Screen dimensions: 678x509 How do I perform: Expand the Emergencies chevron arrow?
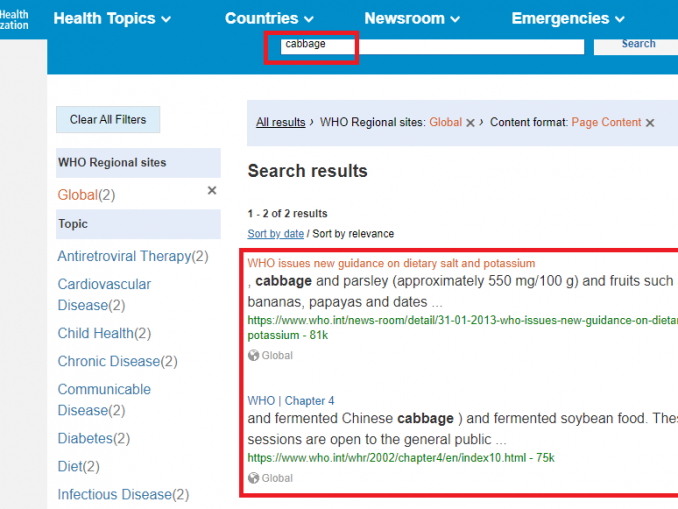pos(620,19)
